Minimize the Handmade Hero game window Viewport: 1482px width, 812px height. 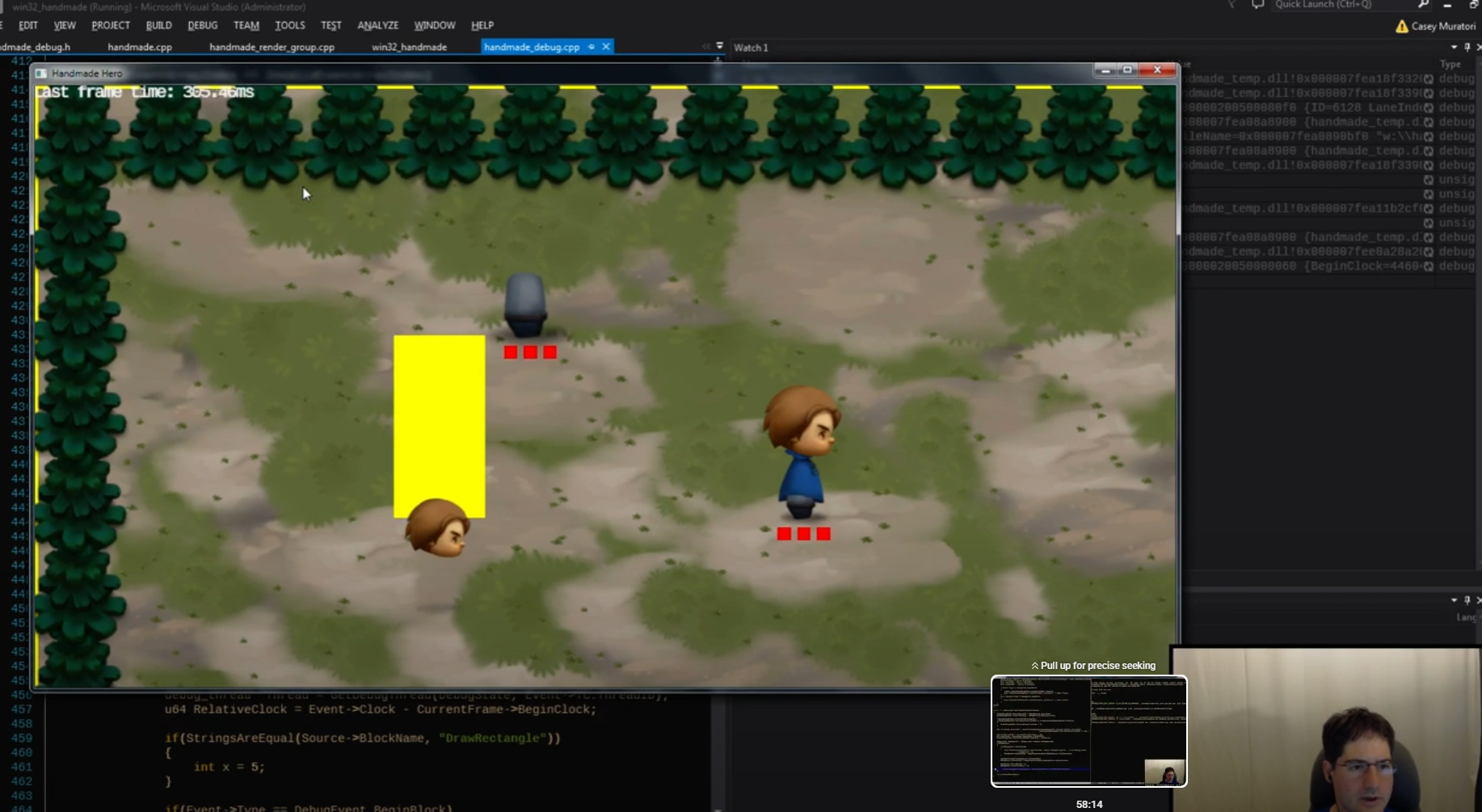[x=1105, y=70]
